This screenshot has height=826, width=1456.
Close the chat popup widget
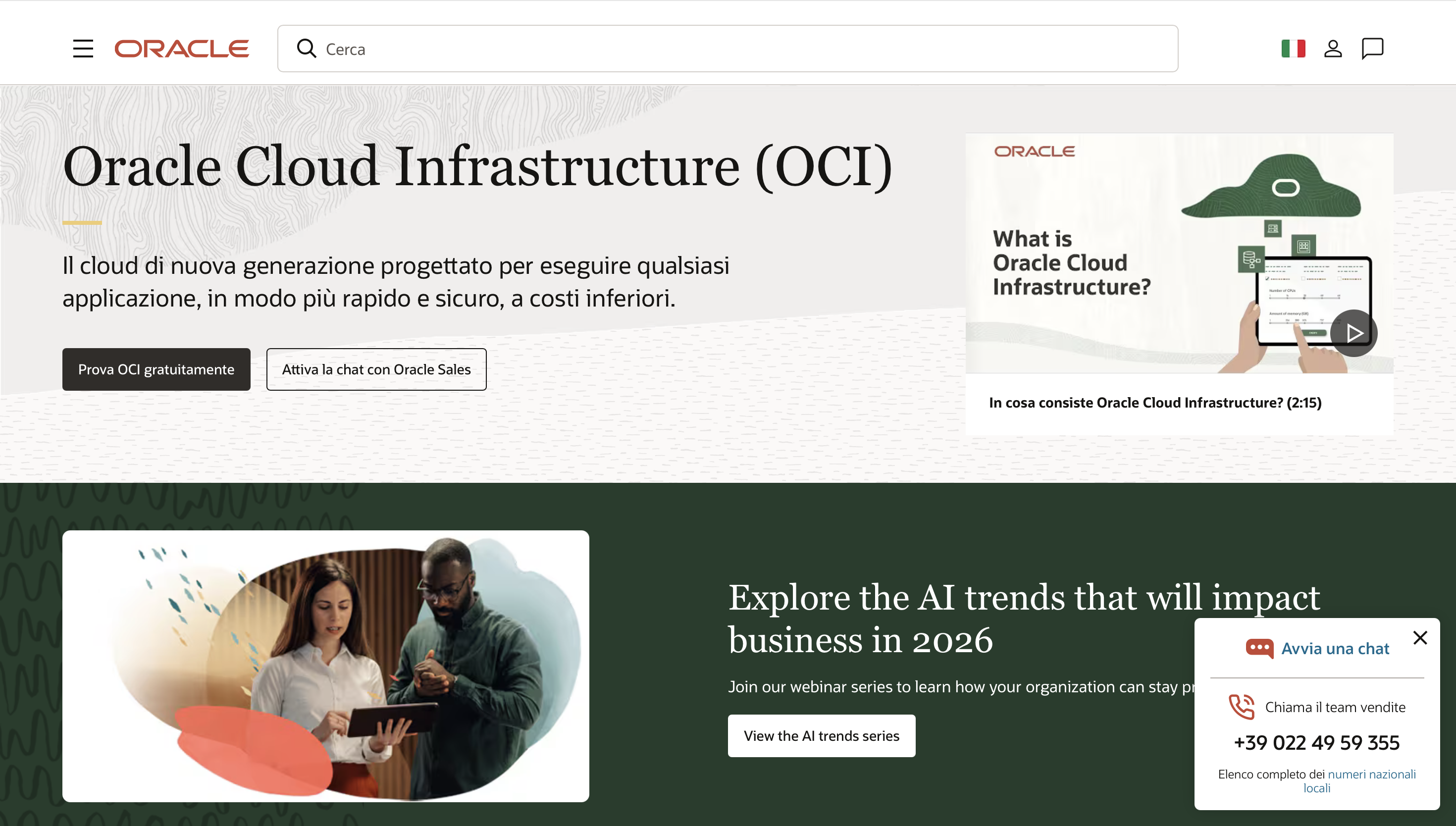tap(1420, 638)
